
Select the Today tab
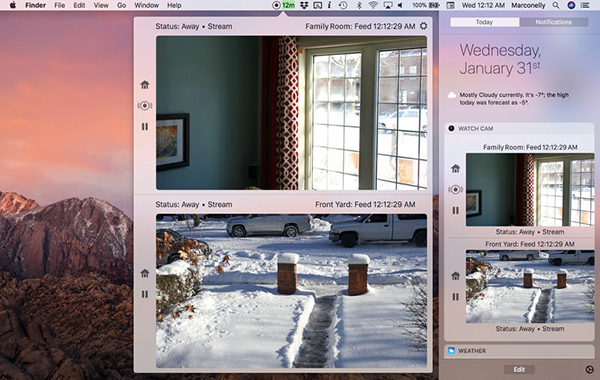pos(484,22)
